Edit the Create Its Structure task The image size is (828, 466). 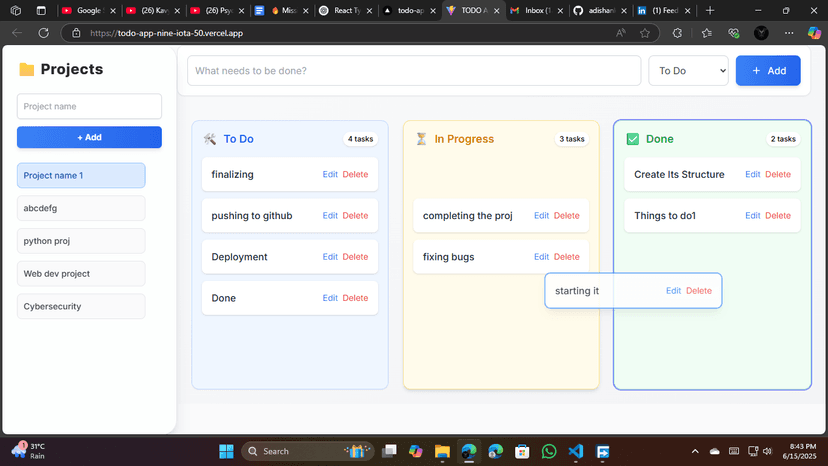pos(752,174)
